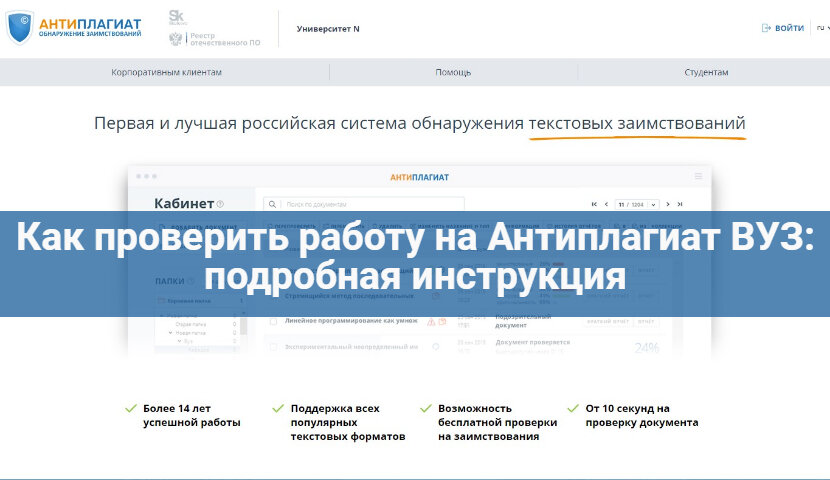Tick checkbox for Экспериментальный неопределенный document

tap(273, 347)
